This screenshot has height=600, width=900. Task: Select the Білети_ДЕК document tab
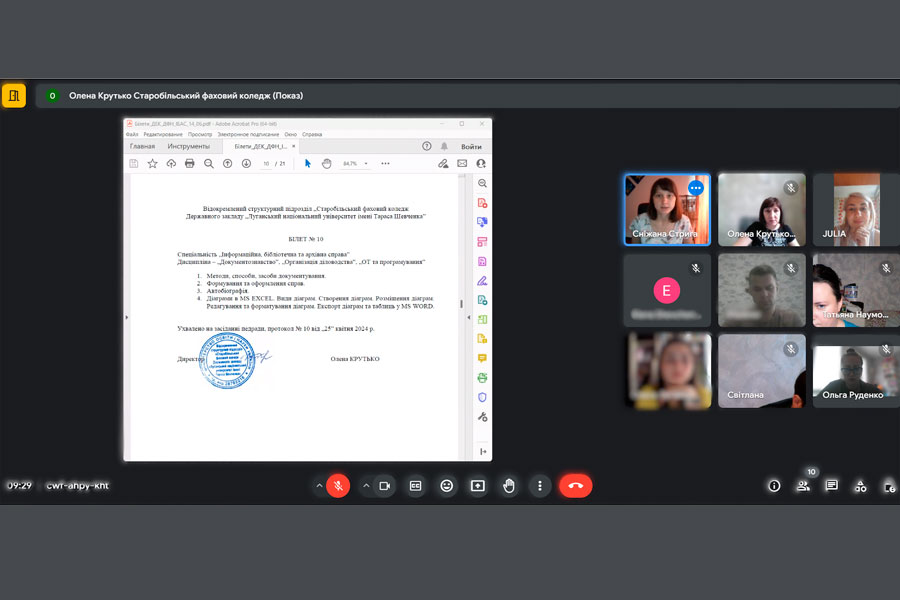261,146
